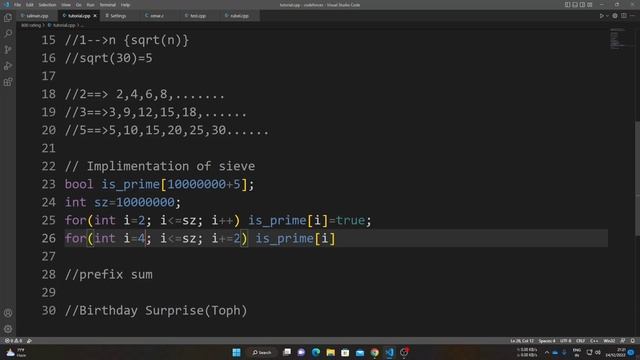Click the 'int sz=10000000;' line

pos(122,202)
